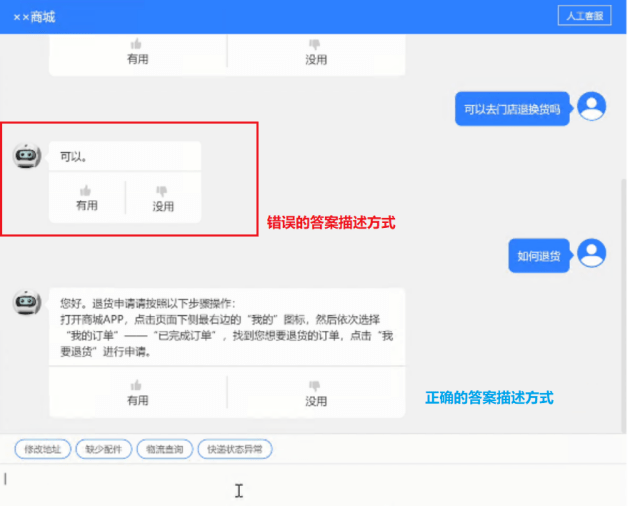Click user avatar beside 可以去门店退换货吗
Viewport: 630px width, 506px height.
tap(591, 106)
